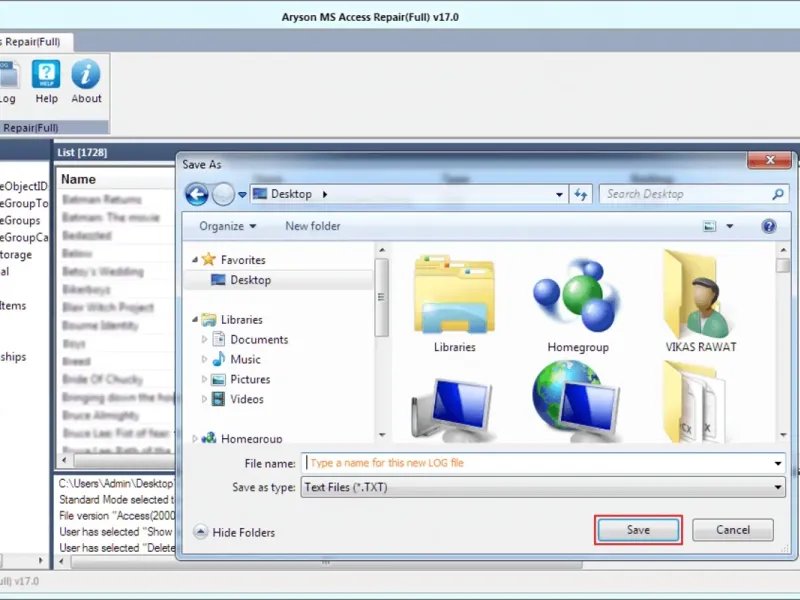Click the Cancel button
This screenshot has height=600, width=800.
[733, 530]
